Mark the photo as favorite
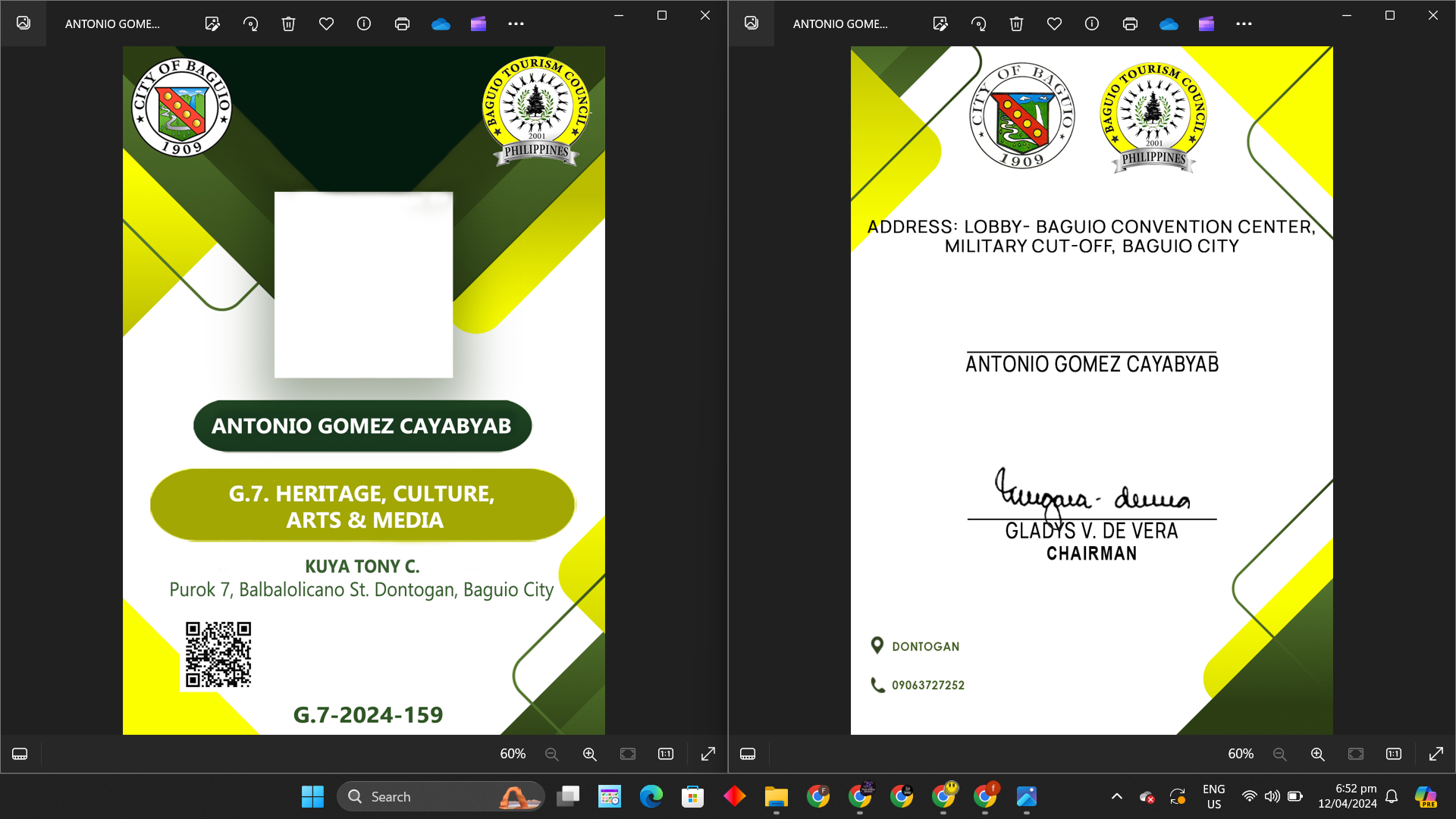 coord(326,24)
